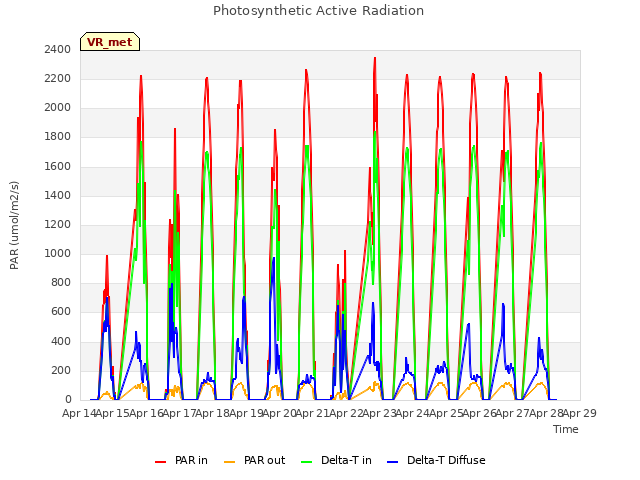640x480 pixels.
Task: Click the red PAR in legend swatch
Action: point(160,462)
